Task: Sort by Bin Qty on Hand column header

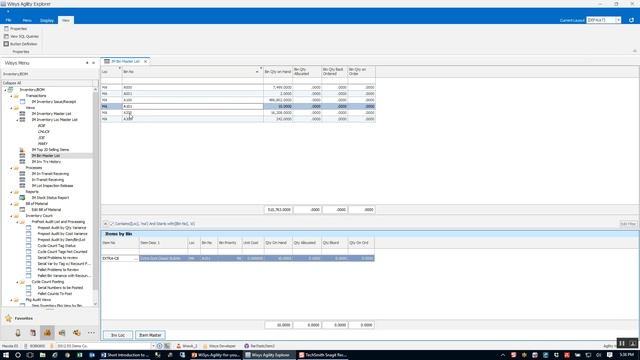Action: 278,72
